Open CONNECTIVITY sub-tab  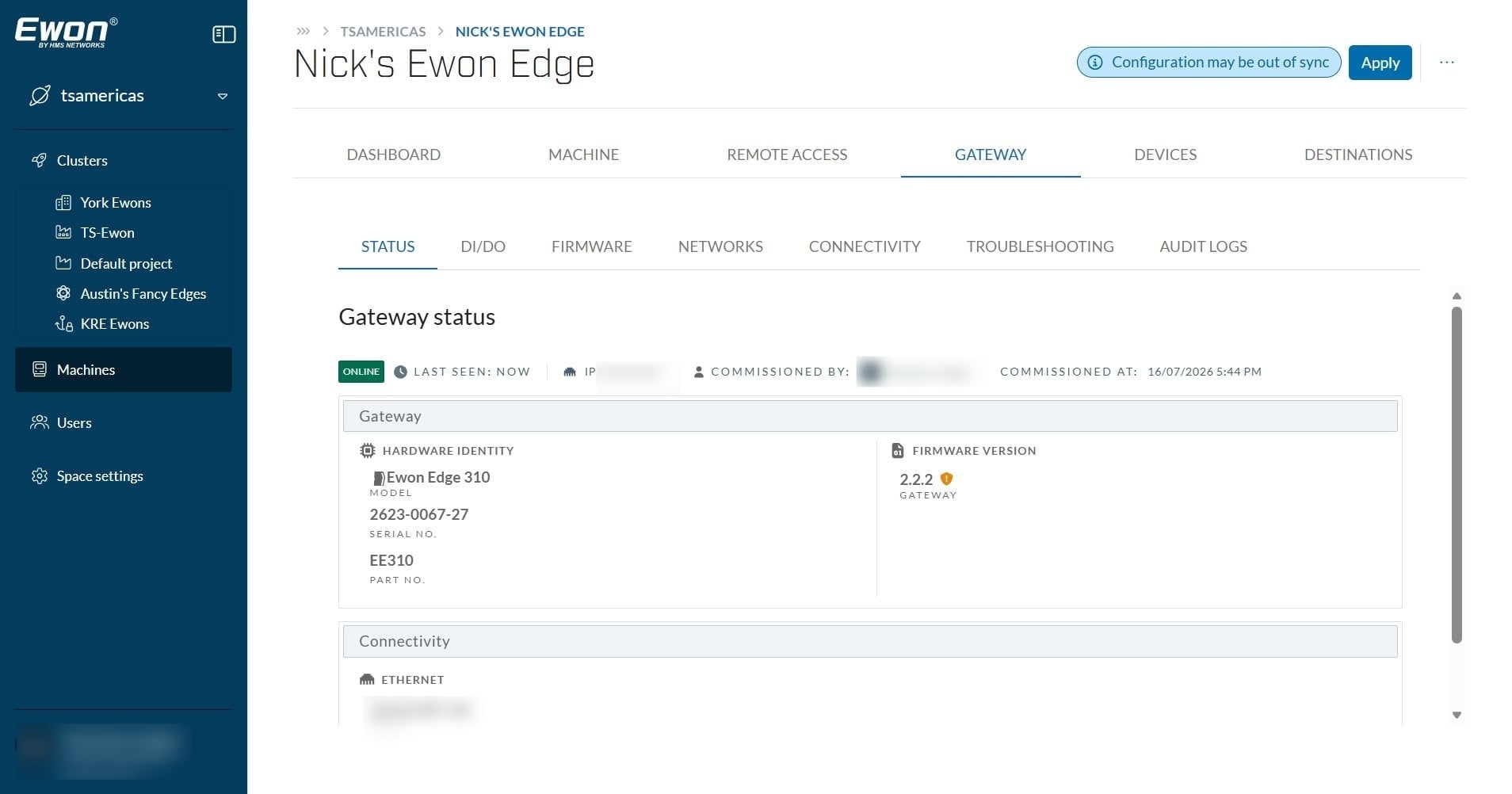[x=865, y=246]
